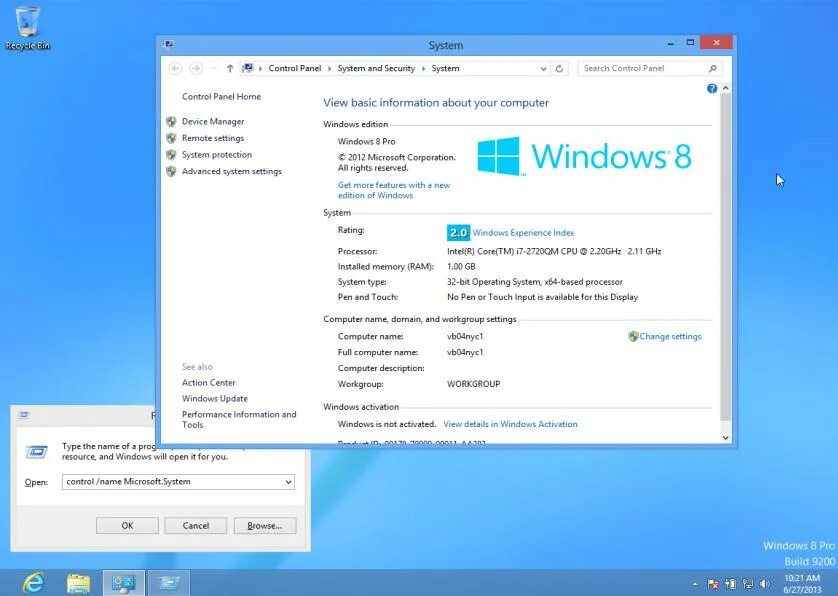Click Cancel in the Run dialog
The height and width of the screenshot is (596, 838).
point(196,525)
